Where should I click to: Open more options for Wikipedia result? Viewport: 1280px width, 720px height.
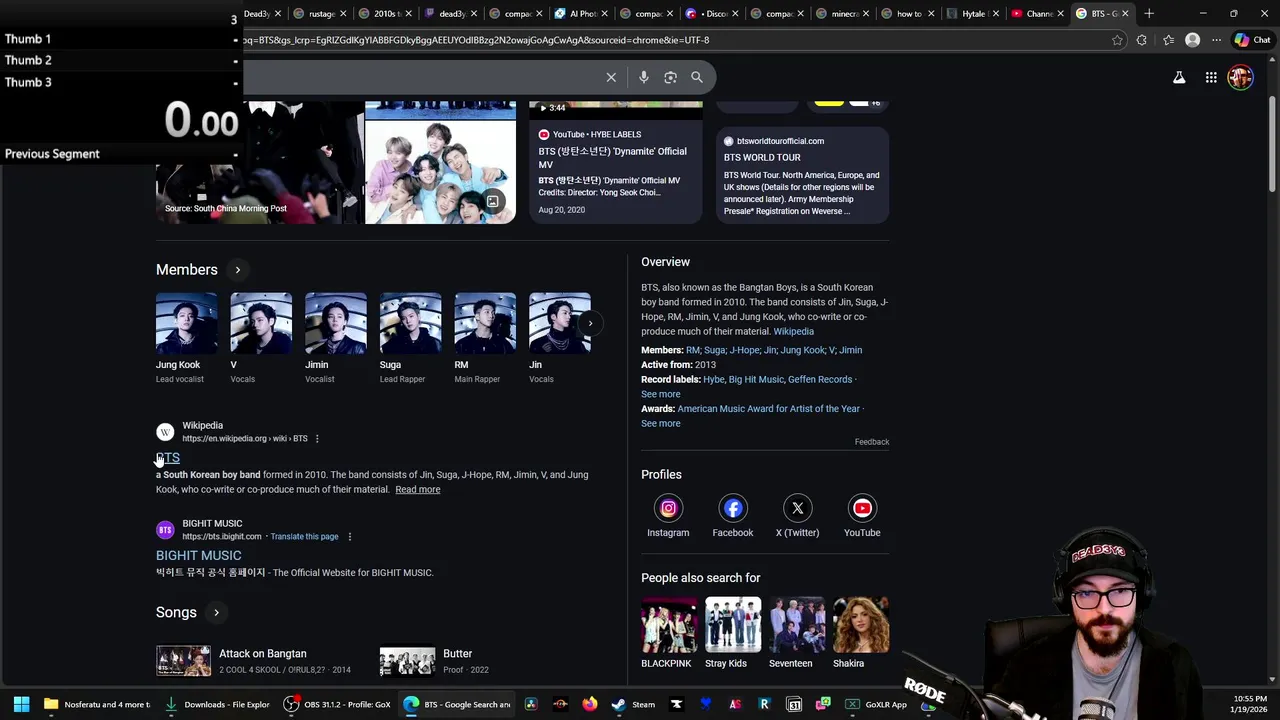point(317,439)
